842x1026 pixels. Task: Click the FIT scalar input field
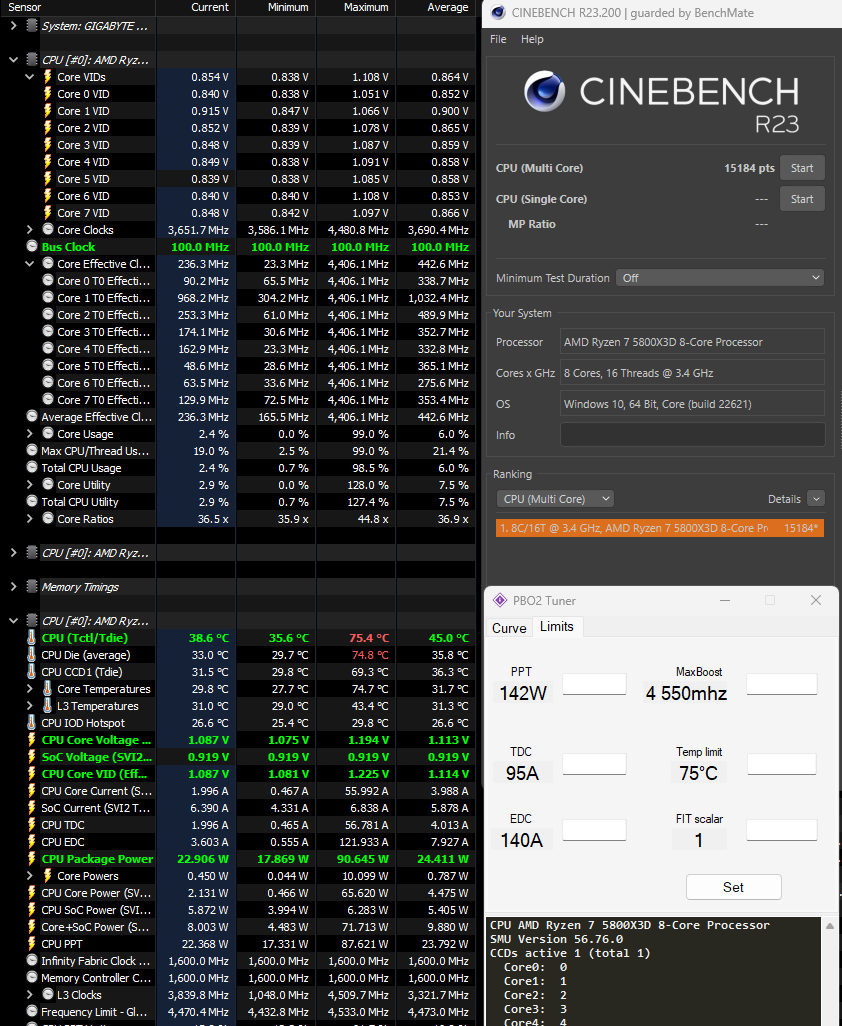tap(782, 830)
